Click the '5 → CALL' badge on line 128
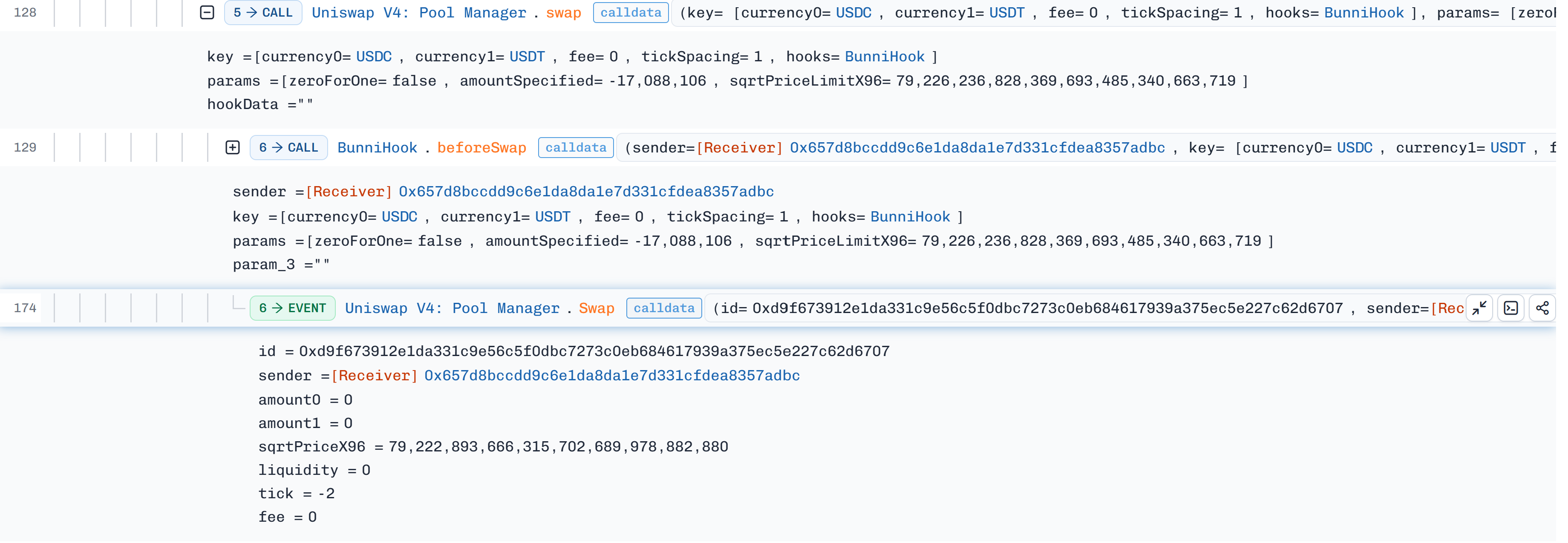The image size is (1568, 543). click(x=263, y=13)
